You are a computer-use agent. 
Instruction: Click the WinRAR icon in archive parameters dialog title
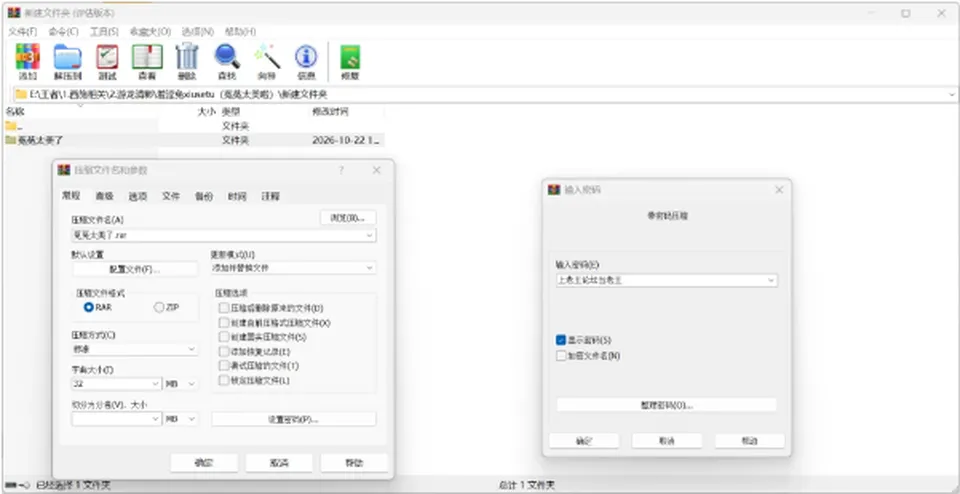[64, 170]
